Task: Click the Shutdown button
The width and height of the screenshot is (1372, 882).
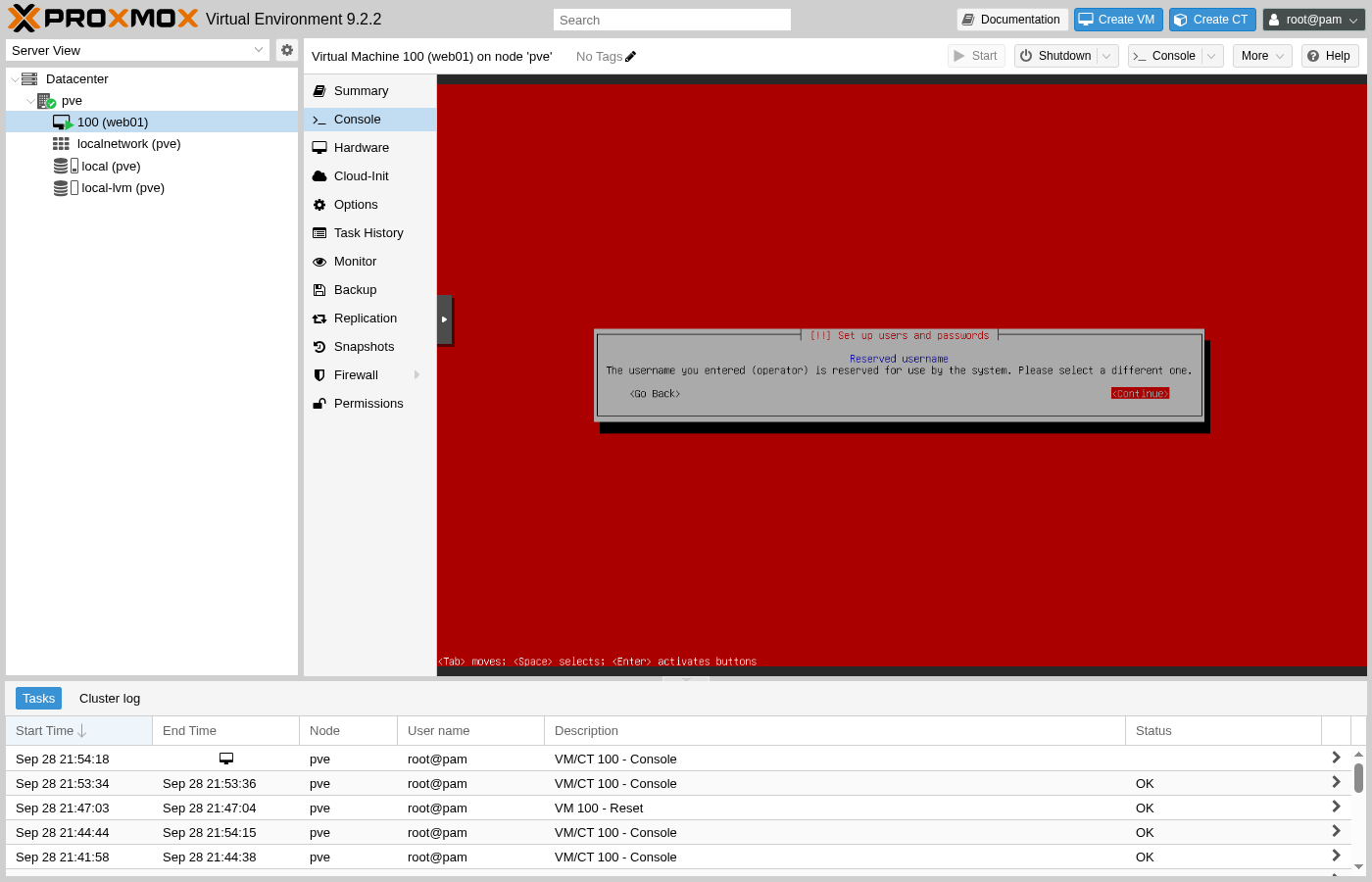Action: (1056, 56)
